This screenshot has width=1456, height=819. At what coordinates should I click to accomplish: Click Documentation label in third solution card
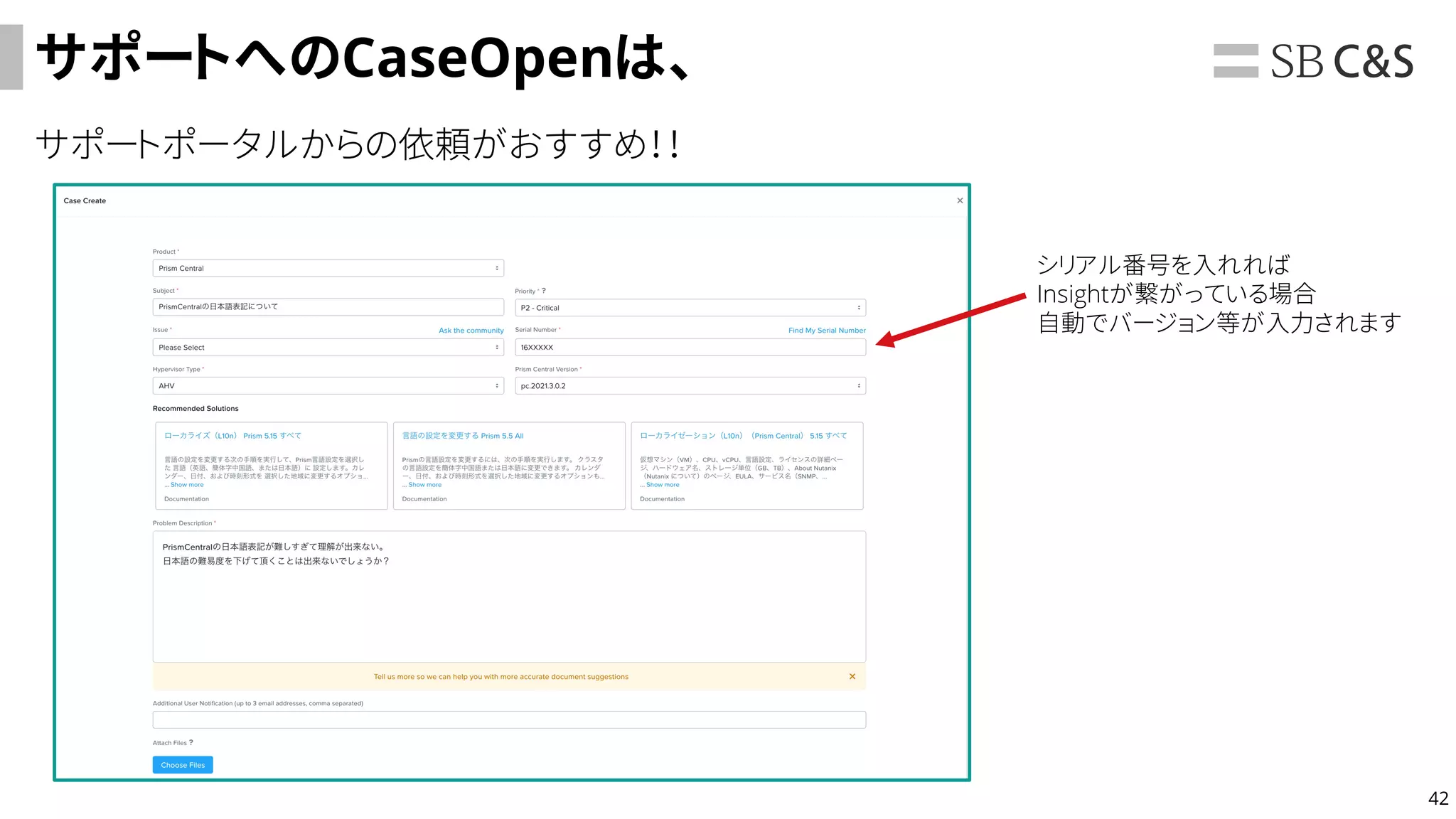coord(662,499)
